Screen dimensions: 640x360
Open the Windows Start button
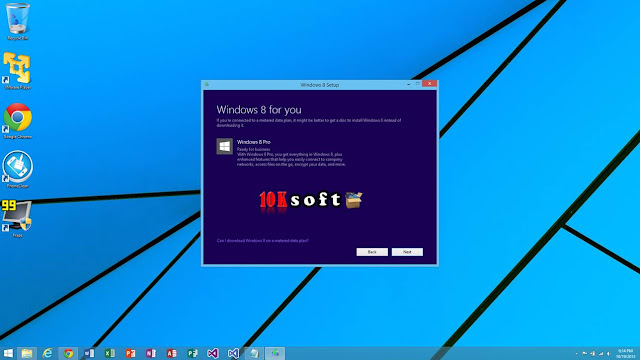pyautogui.click(x=8, y=353)
